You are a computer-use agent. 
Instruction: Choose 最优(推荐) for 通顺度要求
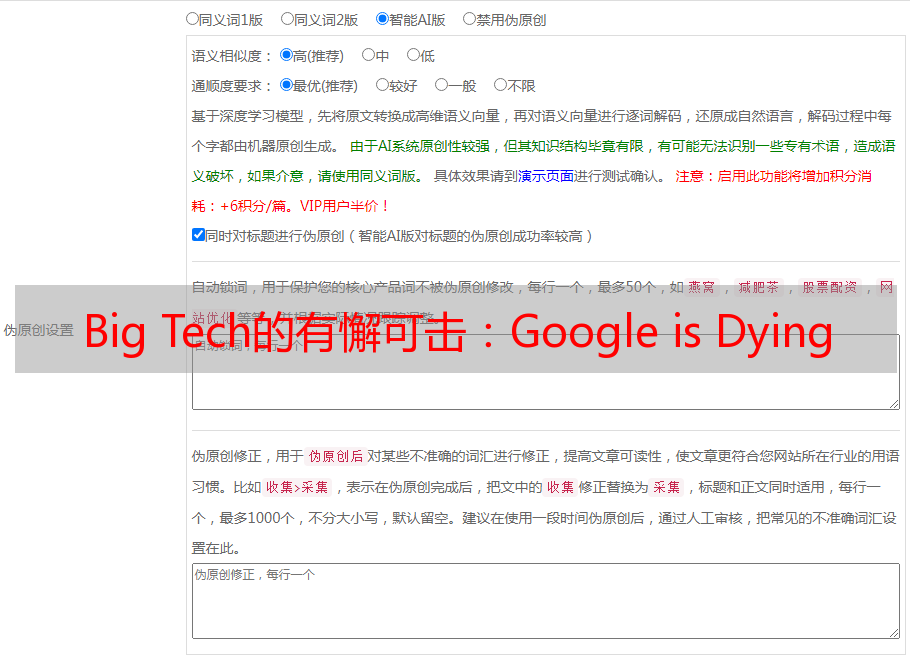coord(287,85)
